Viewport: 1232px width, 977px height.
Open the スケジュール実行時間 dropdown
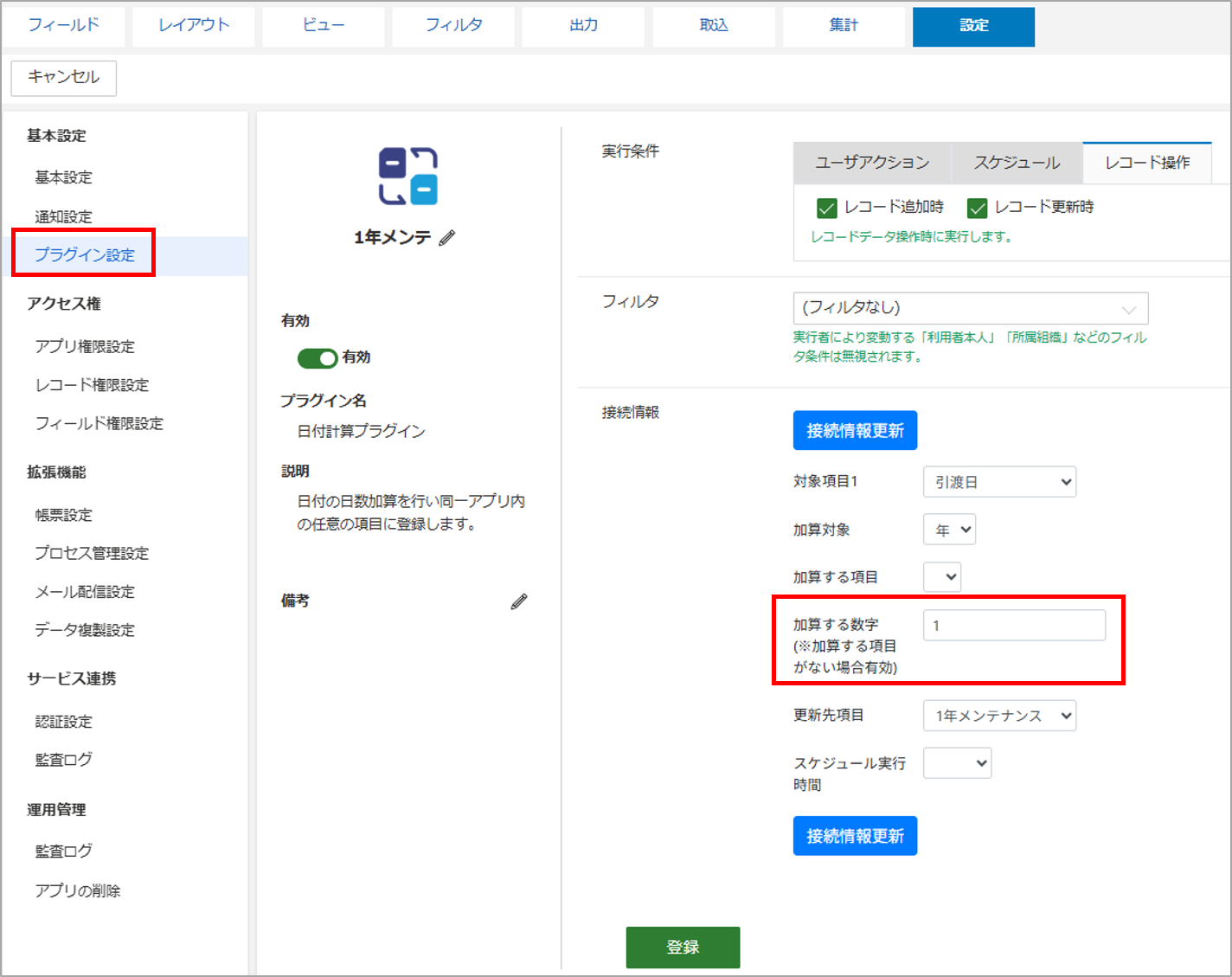pos(958,763)
